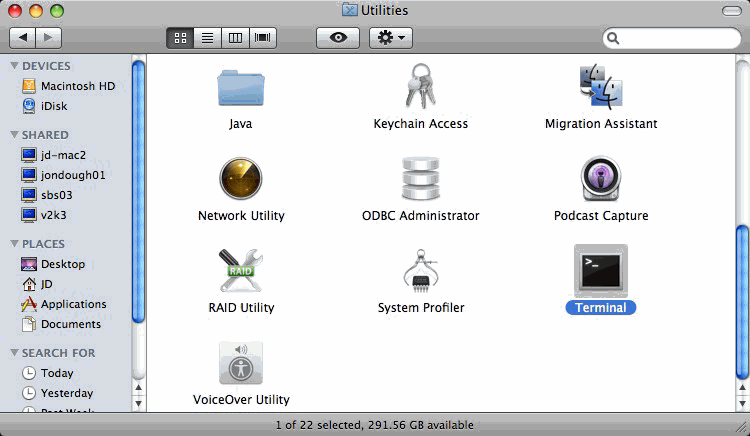Select the ODBC Administrator database icon
Viewport: 750px width, 436px height.
coord(420,179)
